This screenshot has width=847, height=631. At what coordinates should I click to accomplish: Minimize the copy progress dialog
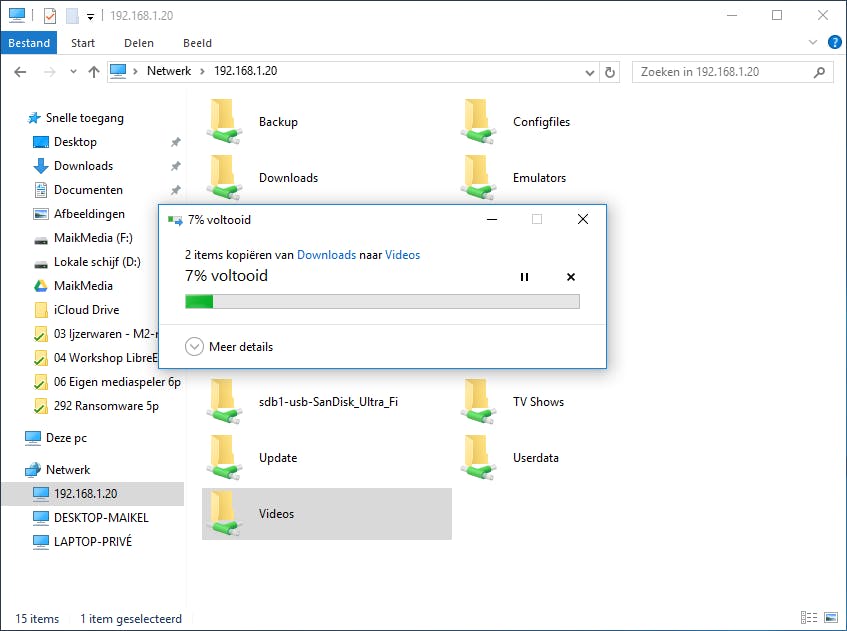pos(492,219)
